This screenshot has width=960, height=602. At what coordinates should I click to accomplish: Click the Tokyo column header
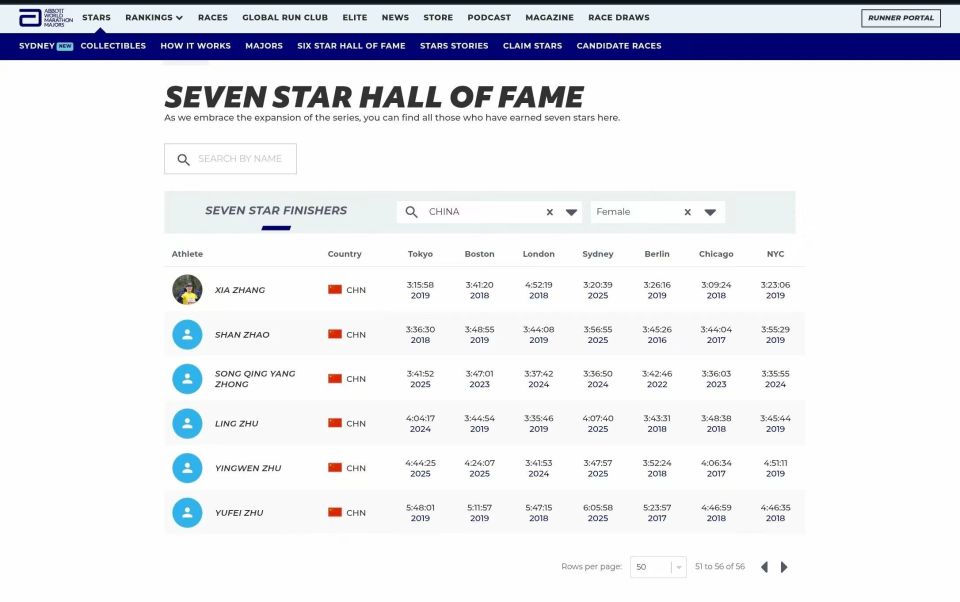pos(421,254)
